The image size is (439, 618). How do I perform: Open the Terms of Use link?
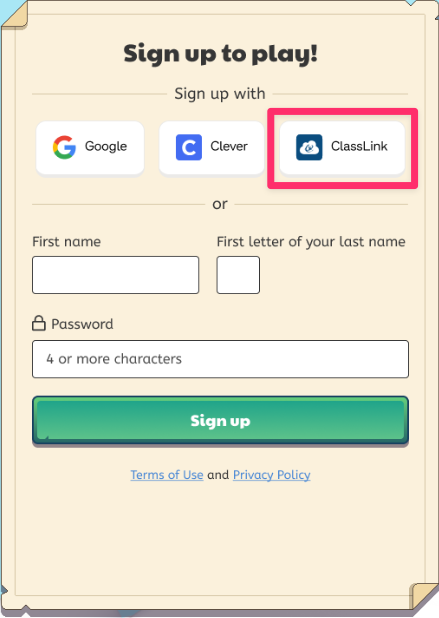click(167, 475)
